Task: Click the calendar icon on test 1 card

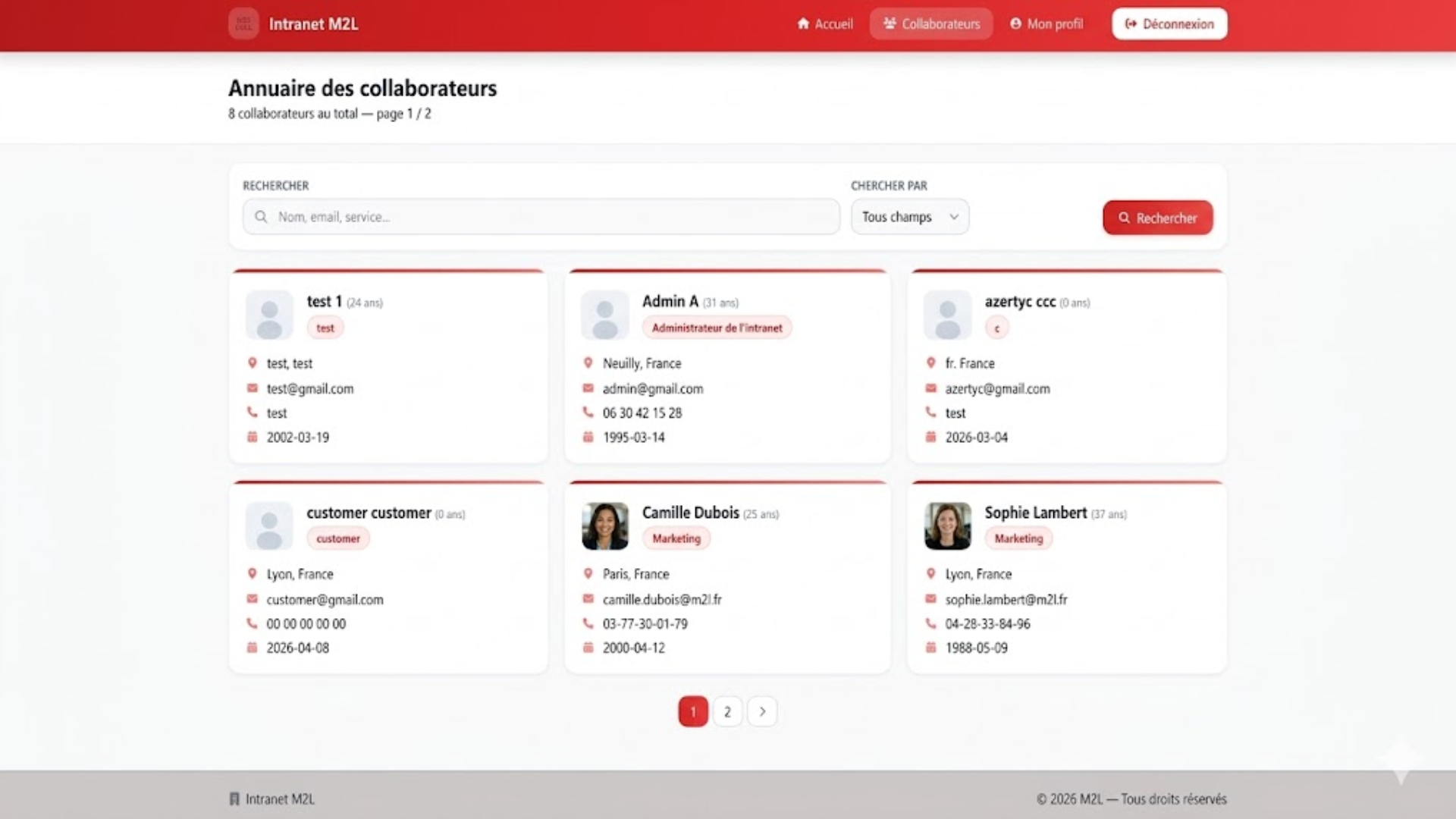Action: (252, 437)
